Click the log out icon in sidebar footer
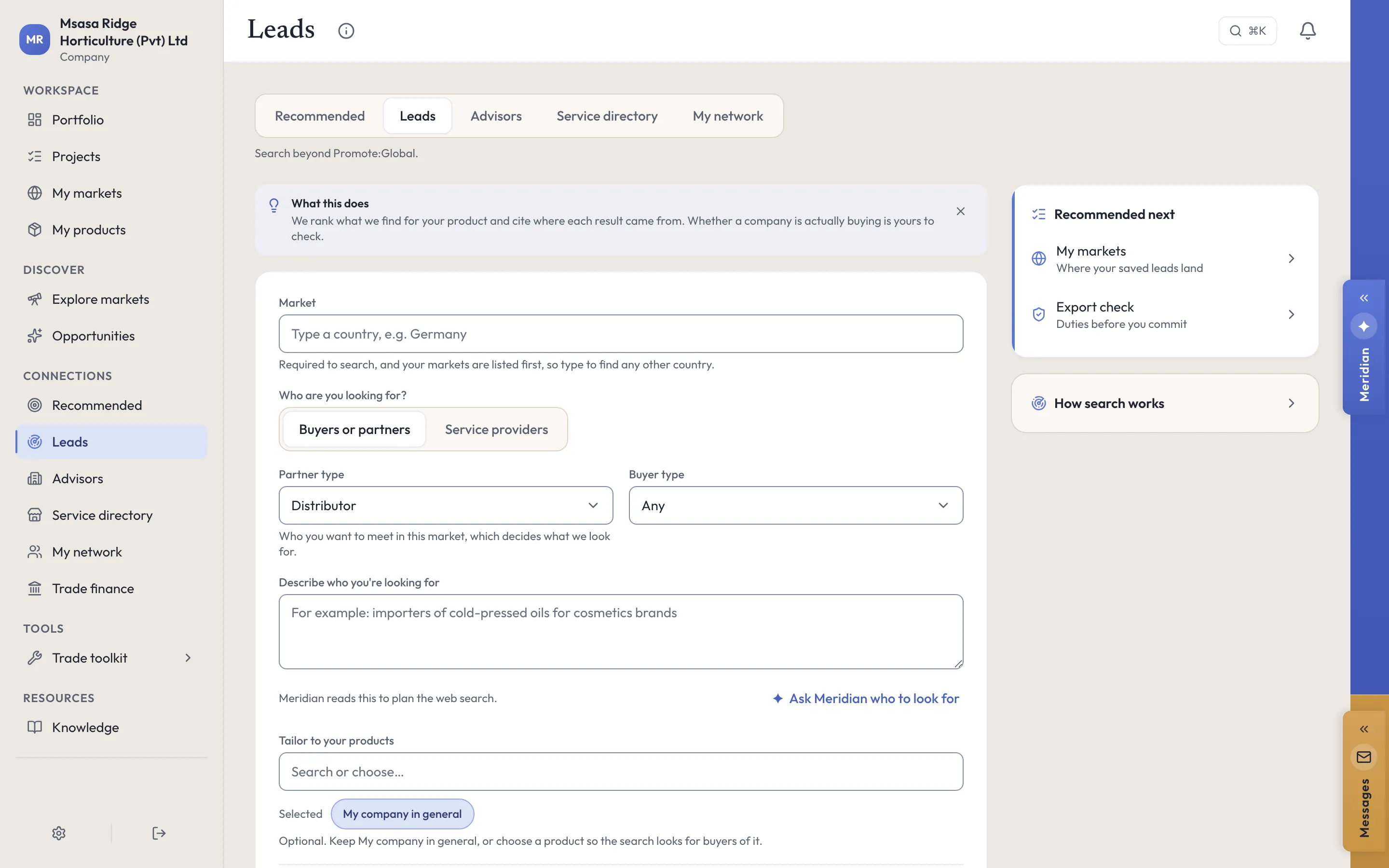Image resolution: width=1389 pixels, height=868 pixels. [x=159, y=833]
